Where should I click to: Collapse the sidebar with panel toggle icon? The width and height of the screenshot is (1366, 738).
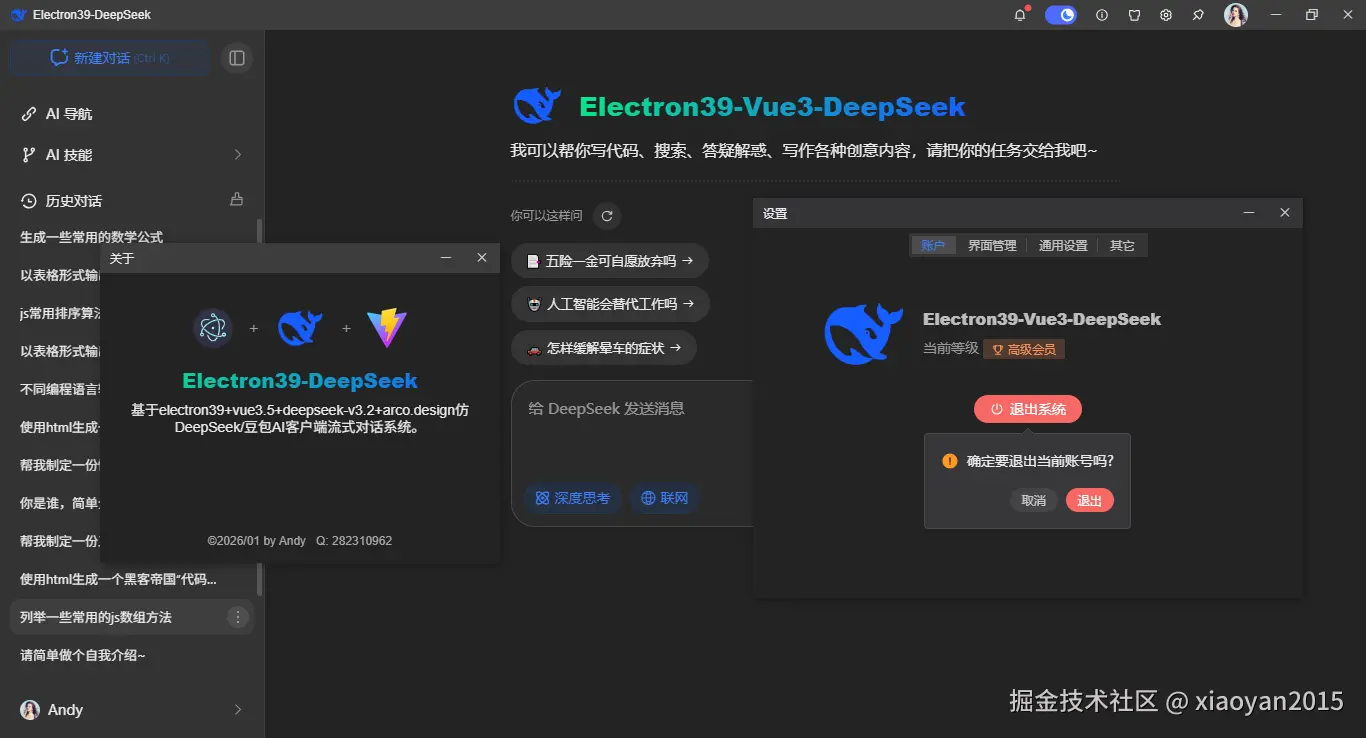pyautogui.click(x=237, y=58)
